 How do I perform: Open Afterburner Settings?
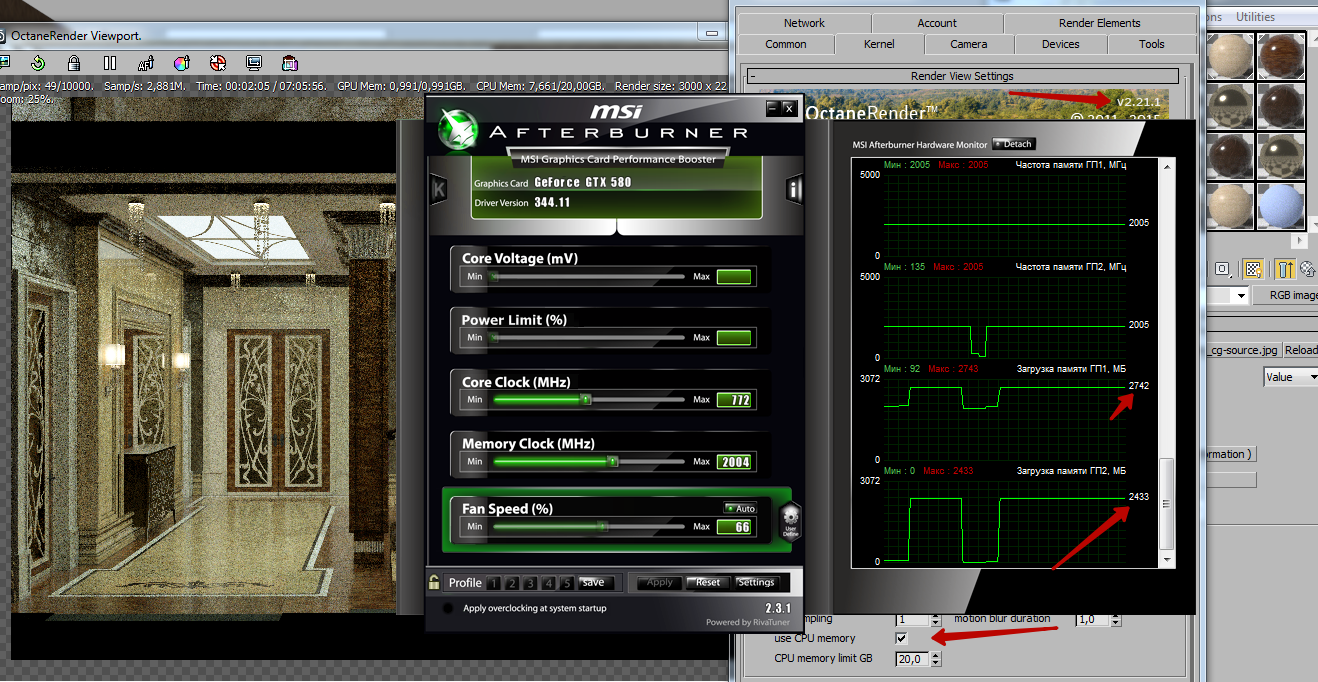756,582
